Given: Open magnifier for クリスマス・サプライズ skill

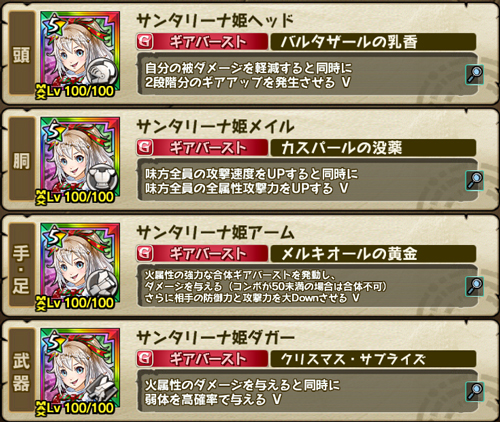Looking at the screenshot, I should pos(475,391).
